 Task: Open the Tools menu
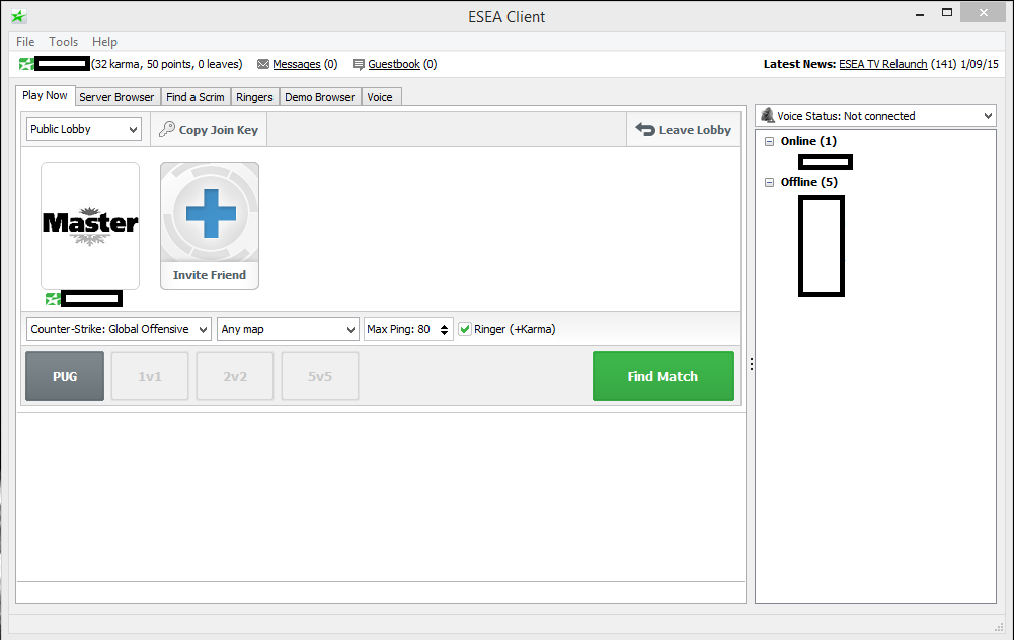[63, 42]
